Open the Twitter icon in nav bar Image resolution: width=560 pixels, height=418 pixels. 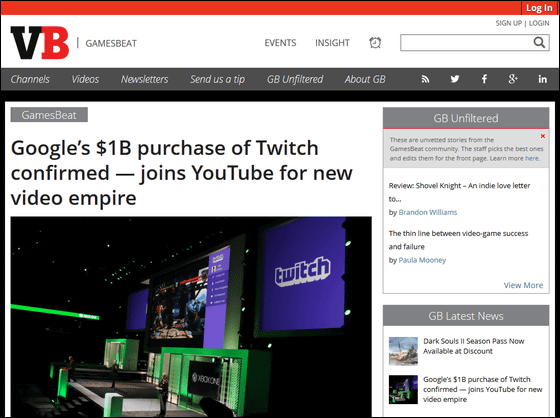(x=455, y=79)
